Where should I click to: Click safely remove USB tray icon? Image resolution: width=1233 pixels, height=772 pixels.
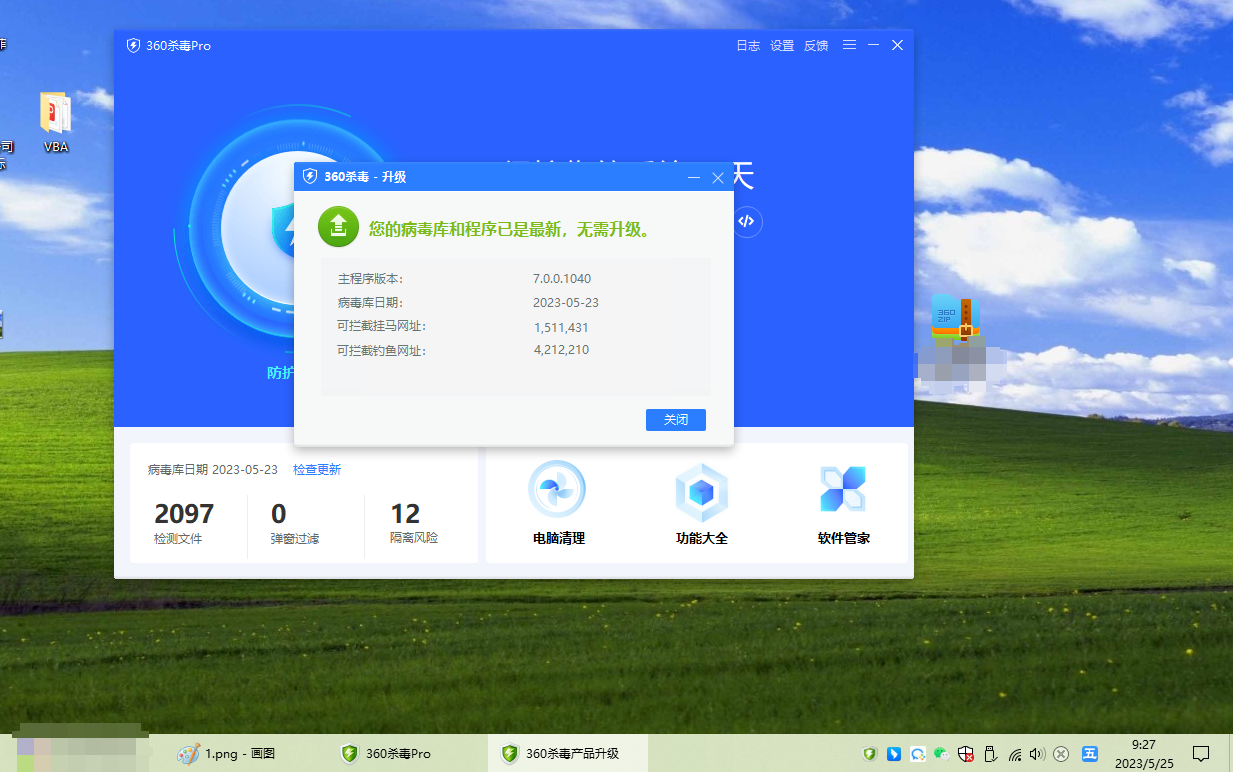click(991, 754)
